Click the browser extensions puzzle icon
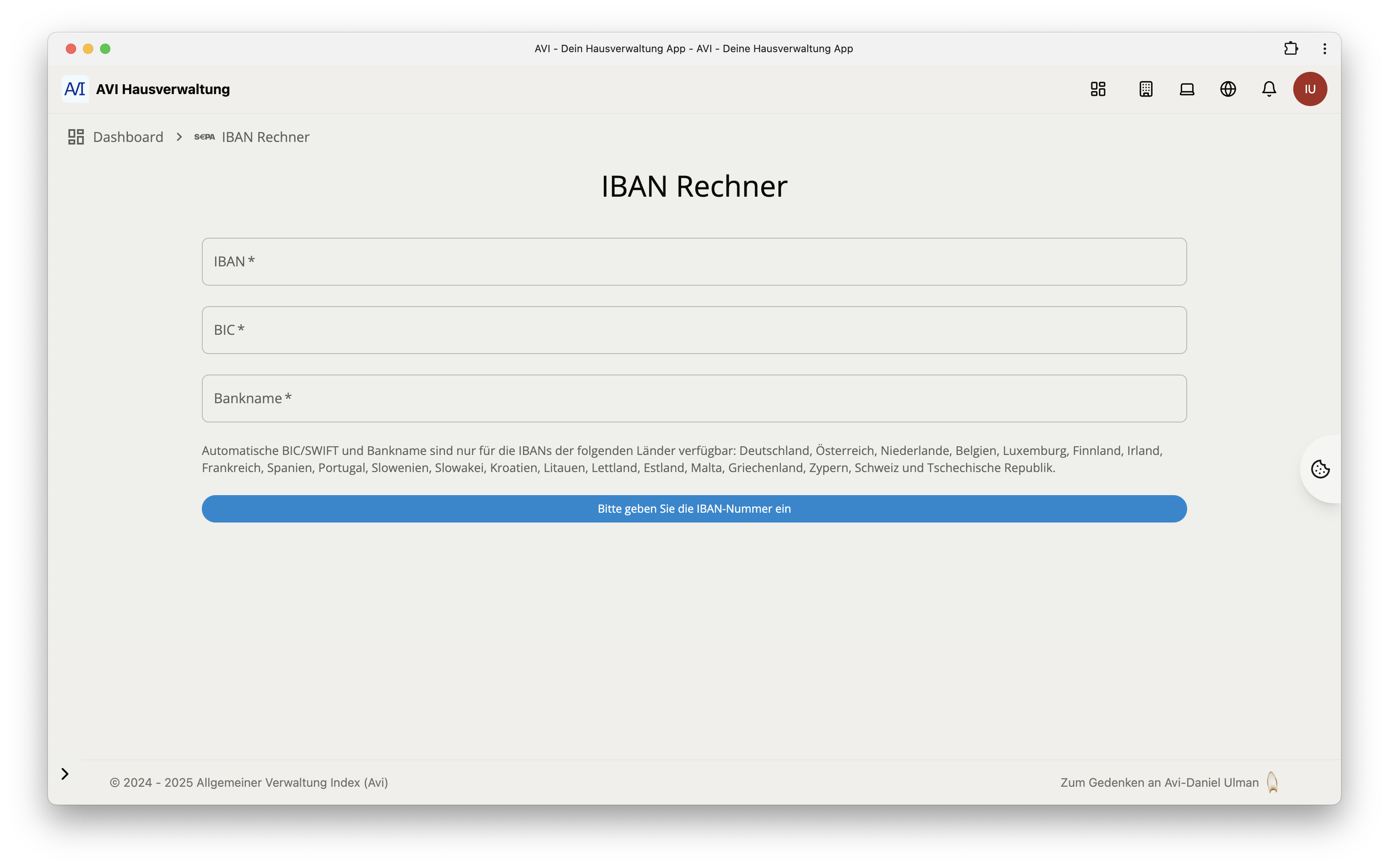 pos(1291,49)
